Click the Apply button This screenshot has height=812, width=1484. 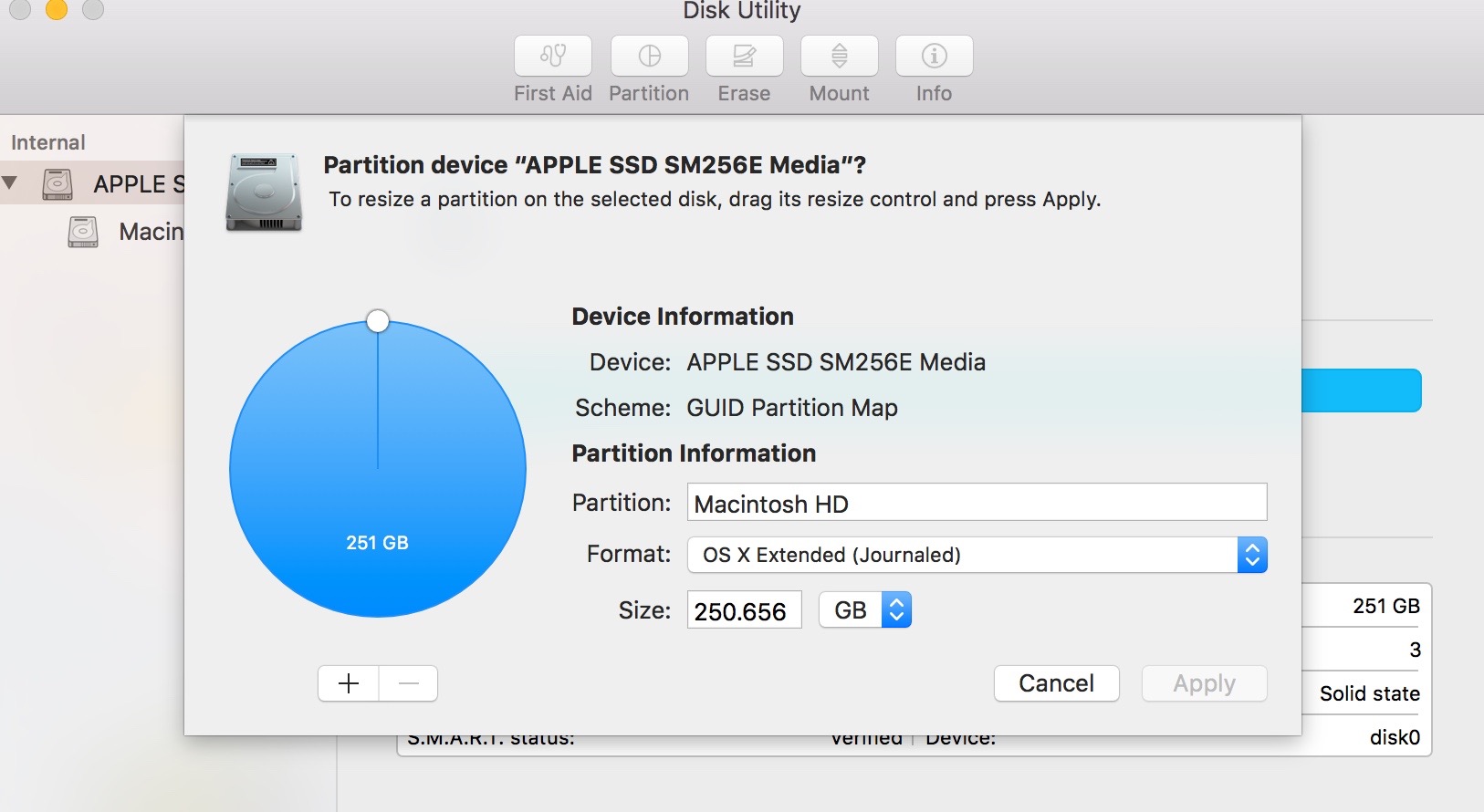click(1204, 683)
